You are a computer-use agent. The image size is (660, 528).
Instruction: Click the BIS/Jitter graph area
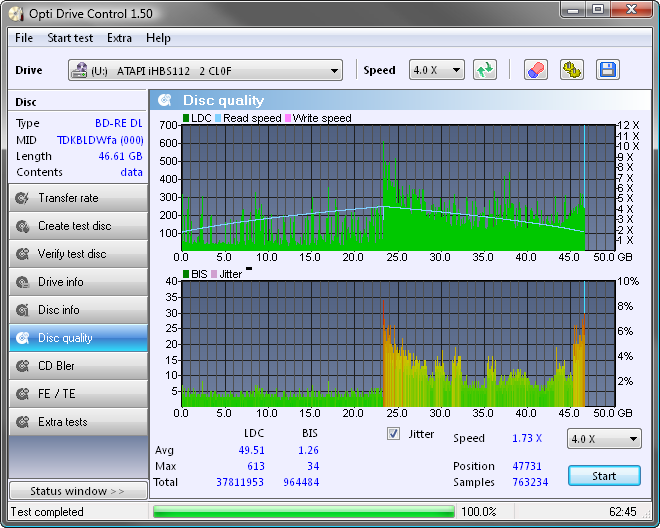point(398,344)
